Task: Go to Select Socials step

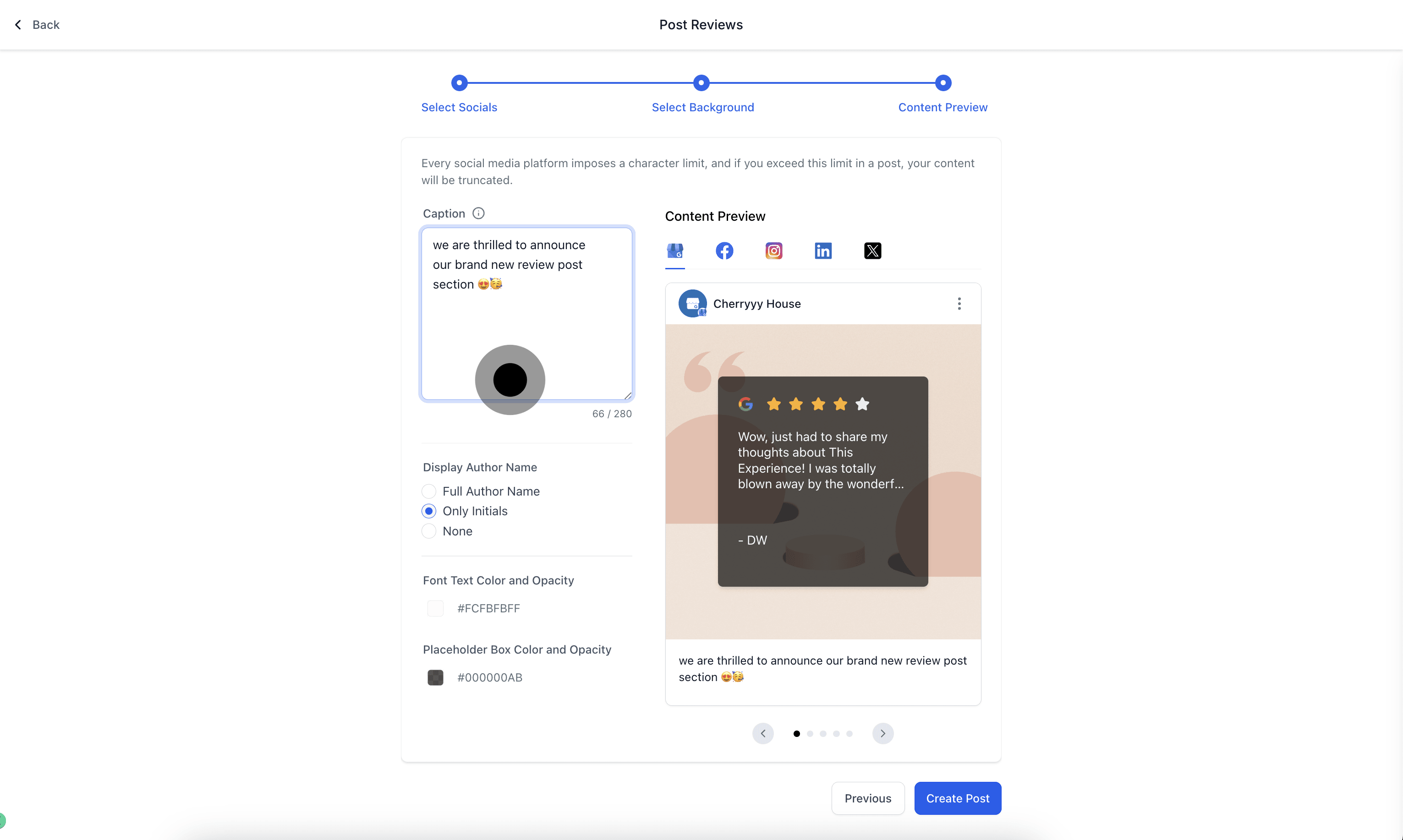Action: coord(459,83)
